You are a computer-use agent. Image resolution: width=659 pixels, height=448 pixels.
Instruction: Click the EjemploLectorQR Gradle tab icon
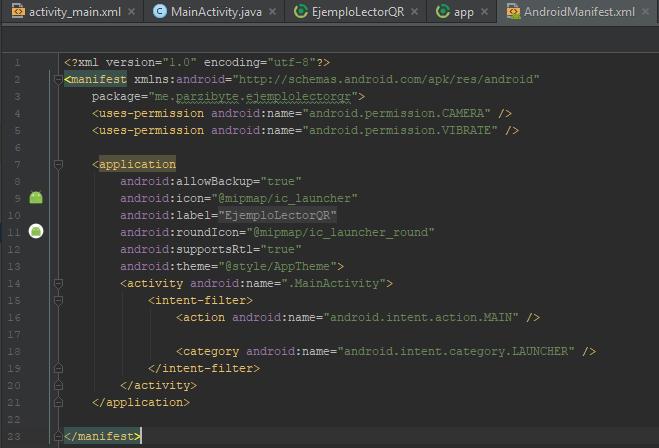coord(302,12)
